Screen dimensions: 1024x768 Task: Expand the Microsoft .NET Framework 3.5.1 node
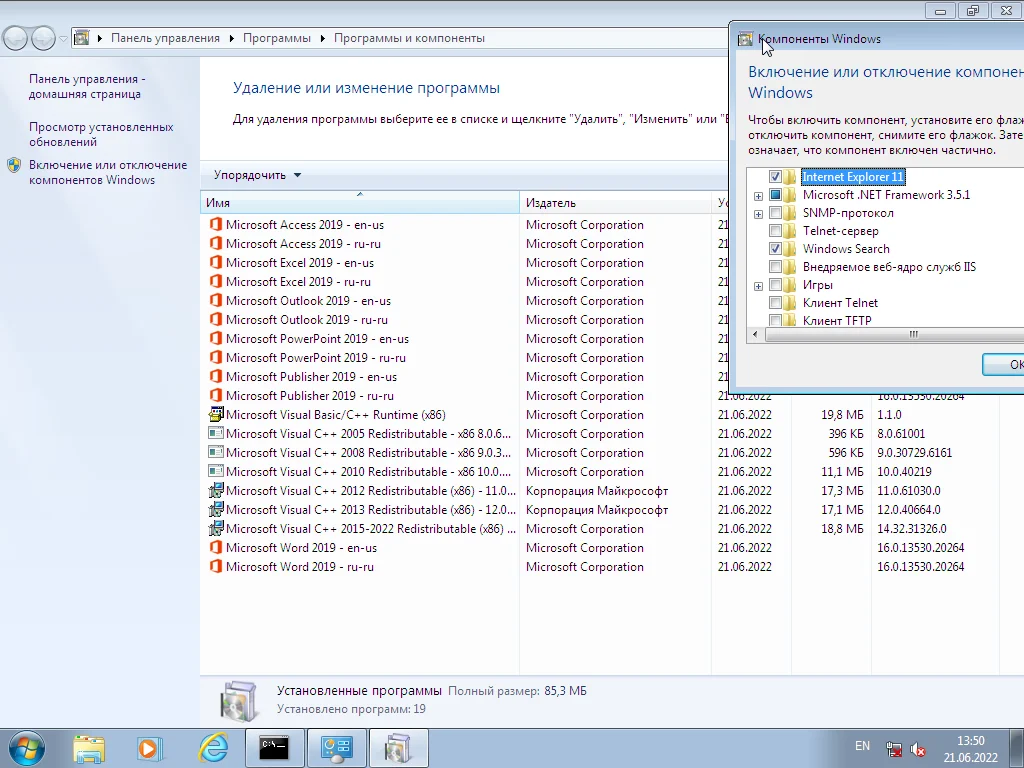click(x=758, y=196)
